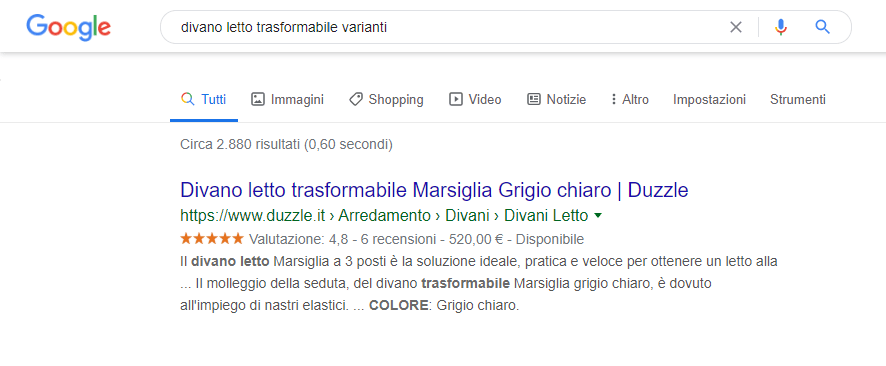This screenshot has width=886, height=366.
Task: Click the Immagini picture icon
Action: 258,99
